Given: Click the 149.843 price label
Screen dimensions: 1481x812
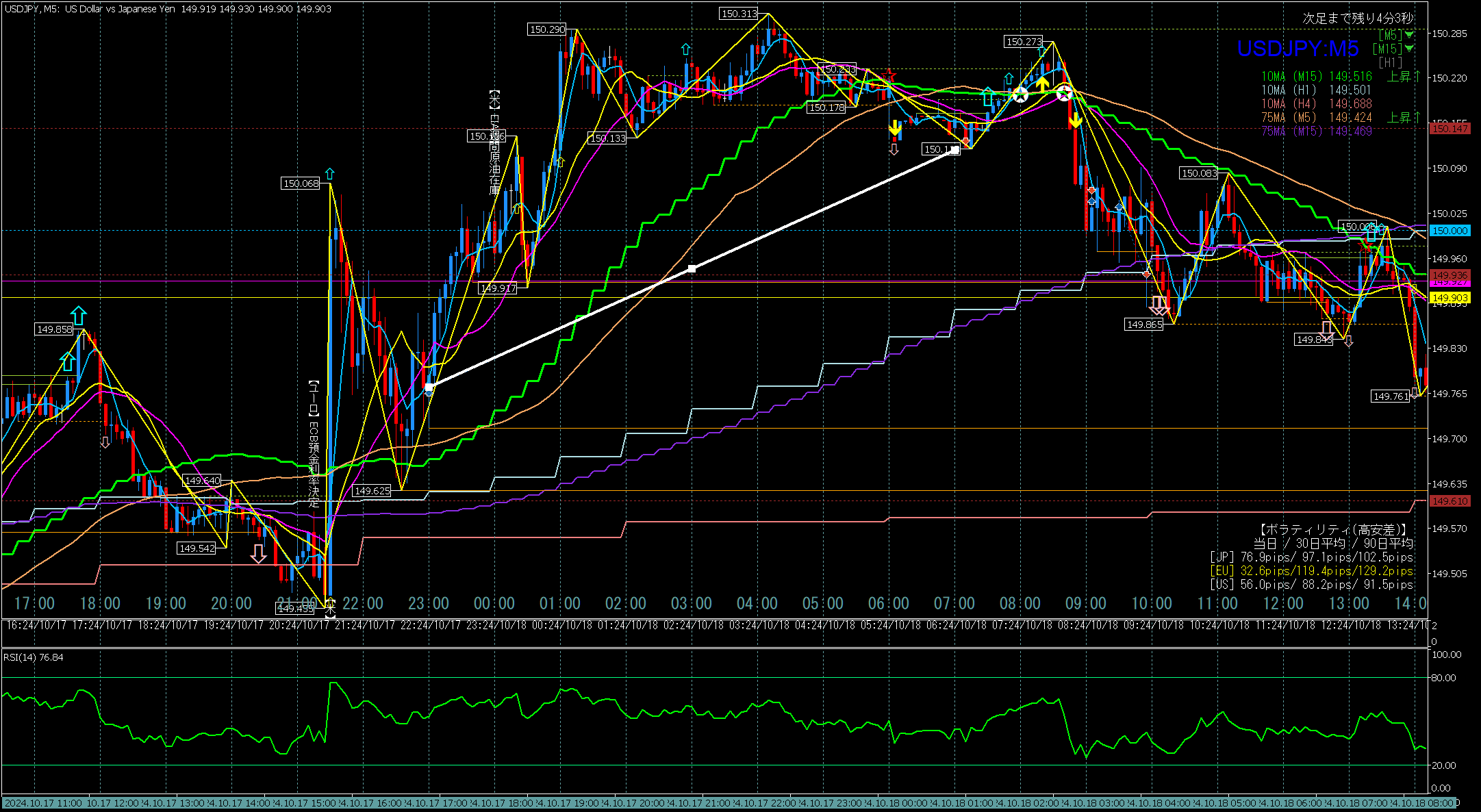Looking at the screenshot, I should coord(1314,340).
